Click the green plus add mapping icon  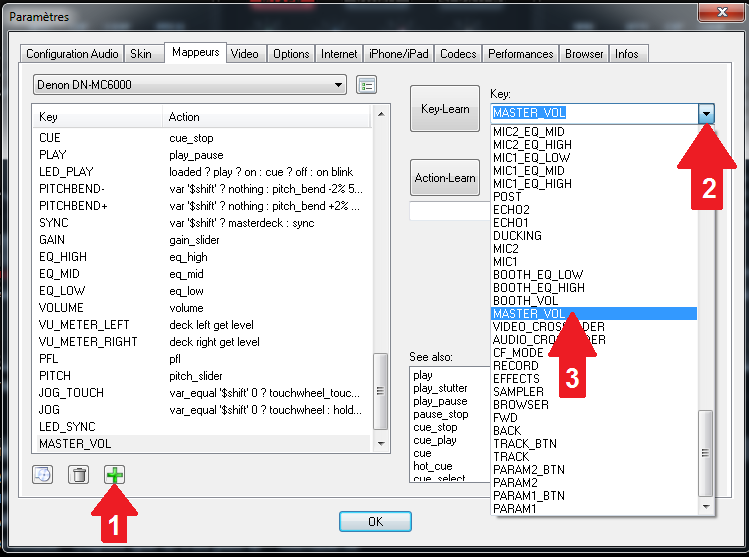coord(115,475)
